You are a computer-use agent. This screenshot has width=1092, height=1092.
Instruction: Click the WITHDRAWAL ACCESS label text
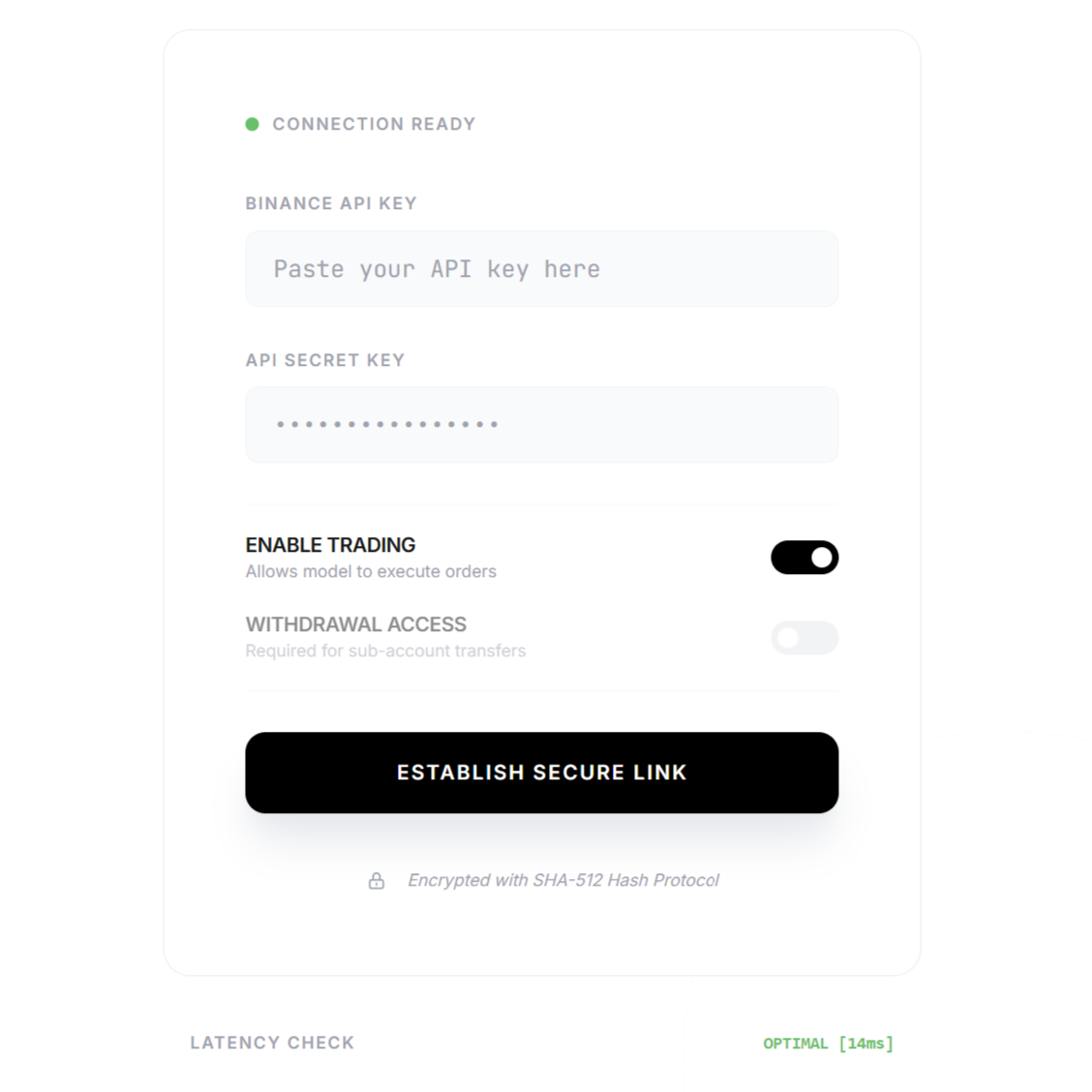click(355, 624)
